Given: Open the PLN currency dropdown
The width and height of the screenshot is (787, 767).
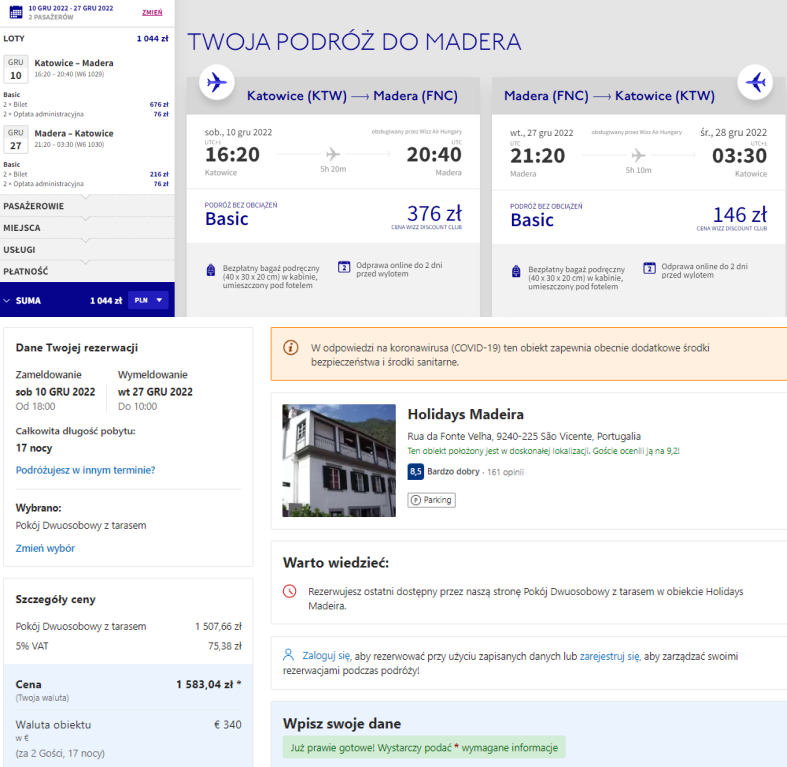Looking at the screenshot, I should tap(148, 300).
